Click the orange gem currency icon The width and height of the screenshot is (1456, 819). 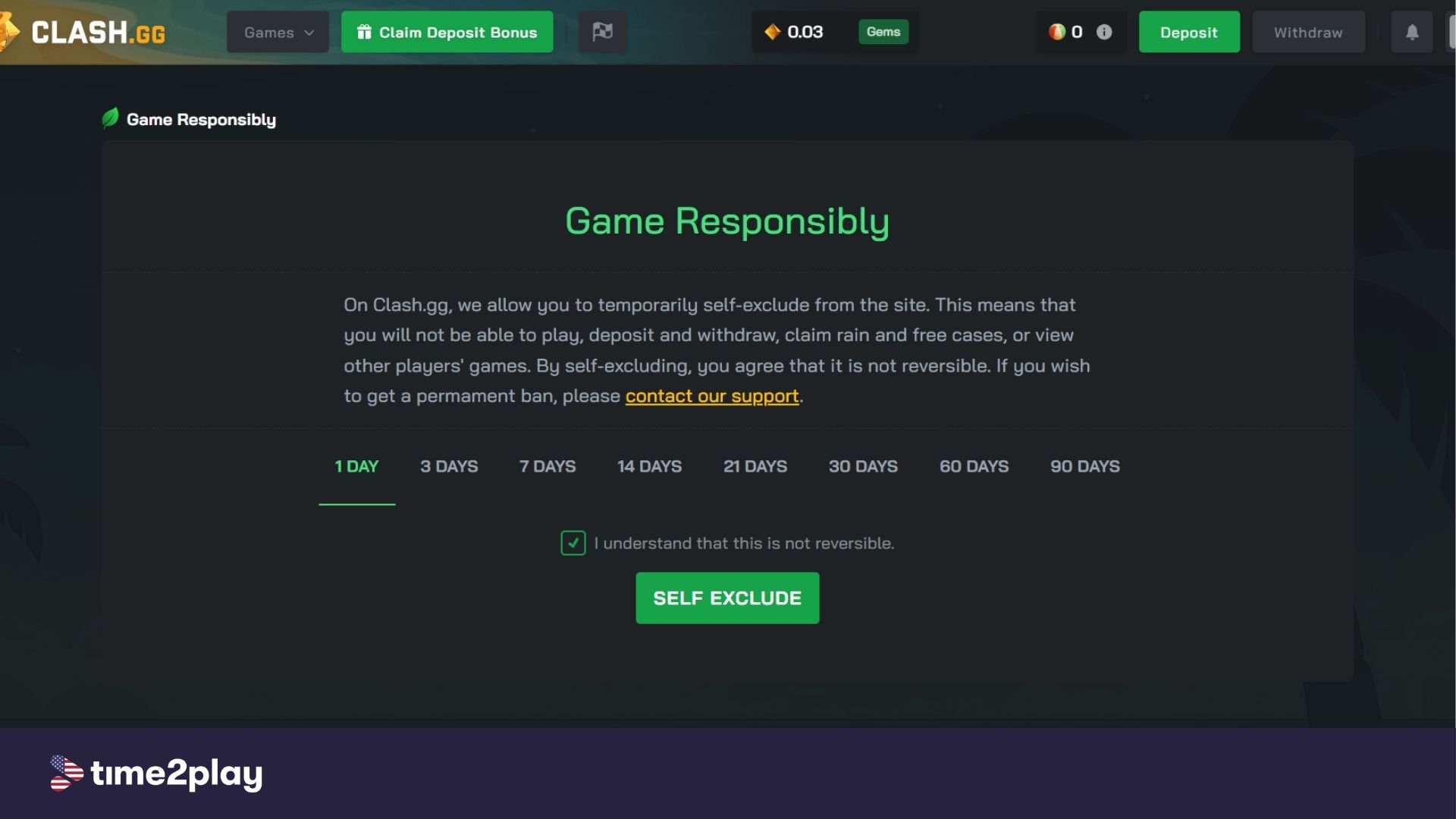coord(772,32)
